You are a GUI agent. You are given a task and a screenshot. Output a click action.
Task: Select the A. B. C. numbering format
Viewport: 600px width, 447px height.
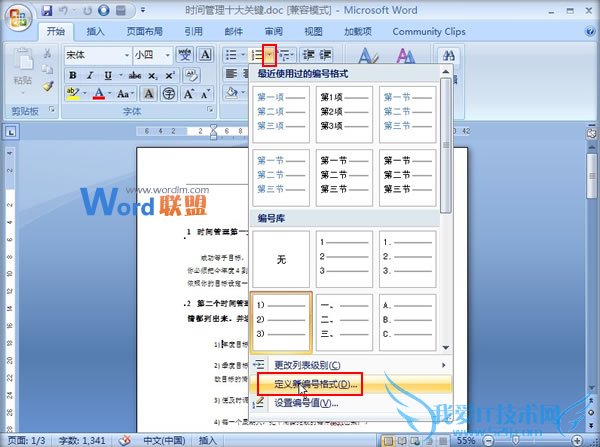point(408,322)
